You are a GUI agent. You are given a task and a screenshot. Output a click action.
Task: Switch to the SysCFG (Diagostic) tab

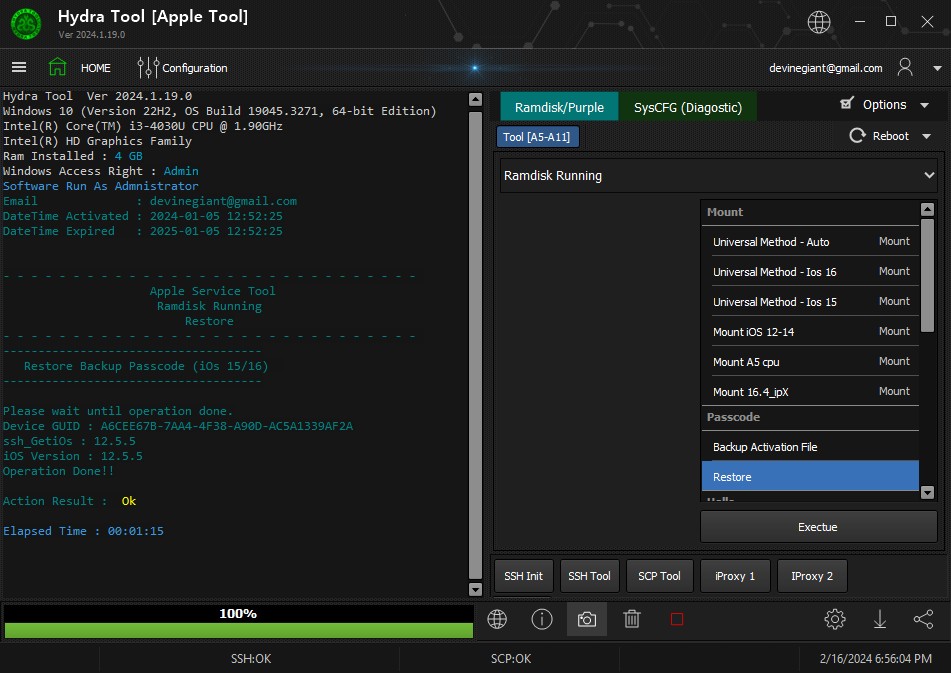click(688, 107)
